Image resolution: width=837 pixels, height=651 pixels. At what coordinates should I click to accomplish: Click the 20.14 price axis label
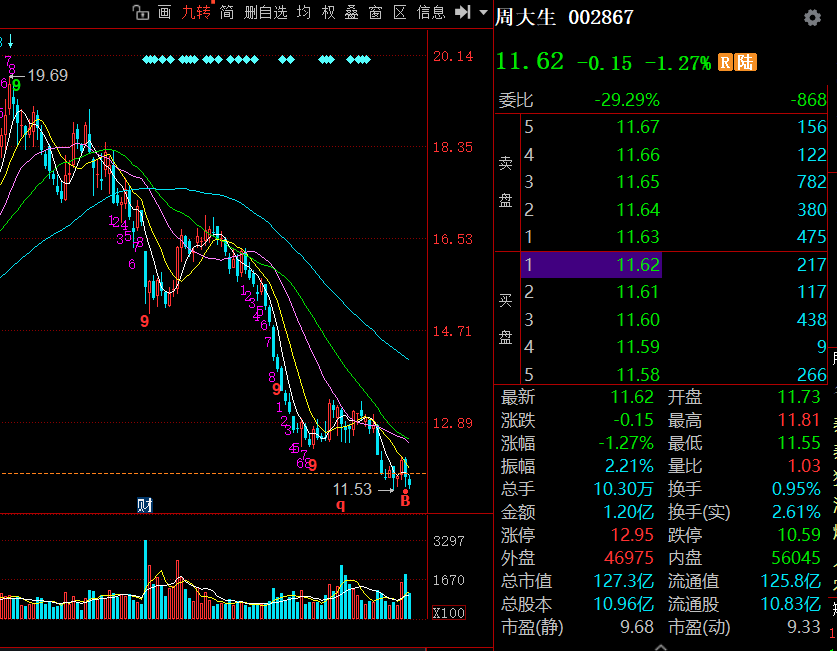click(x=453, y=57)
